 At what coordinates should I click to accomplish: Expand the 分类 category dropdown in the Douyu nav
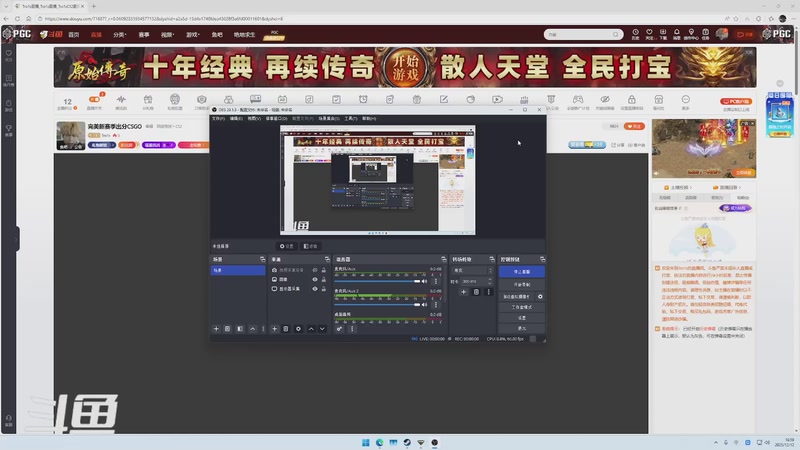coord(119,35)
